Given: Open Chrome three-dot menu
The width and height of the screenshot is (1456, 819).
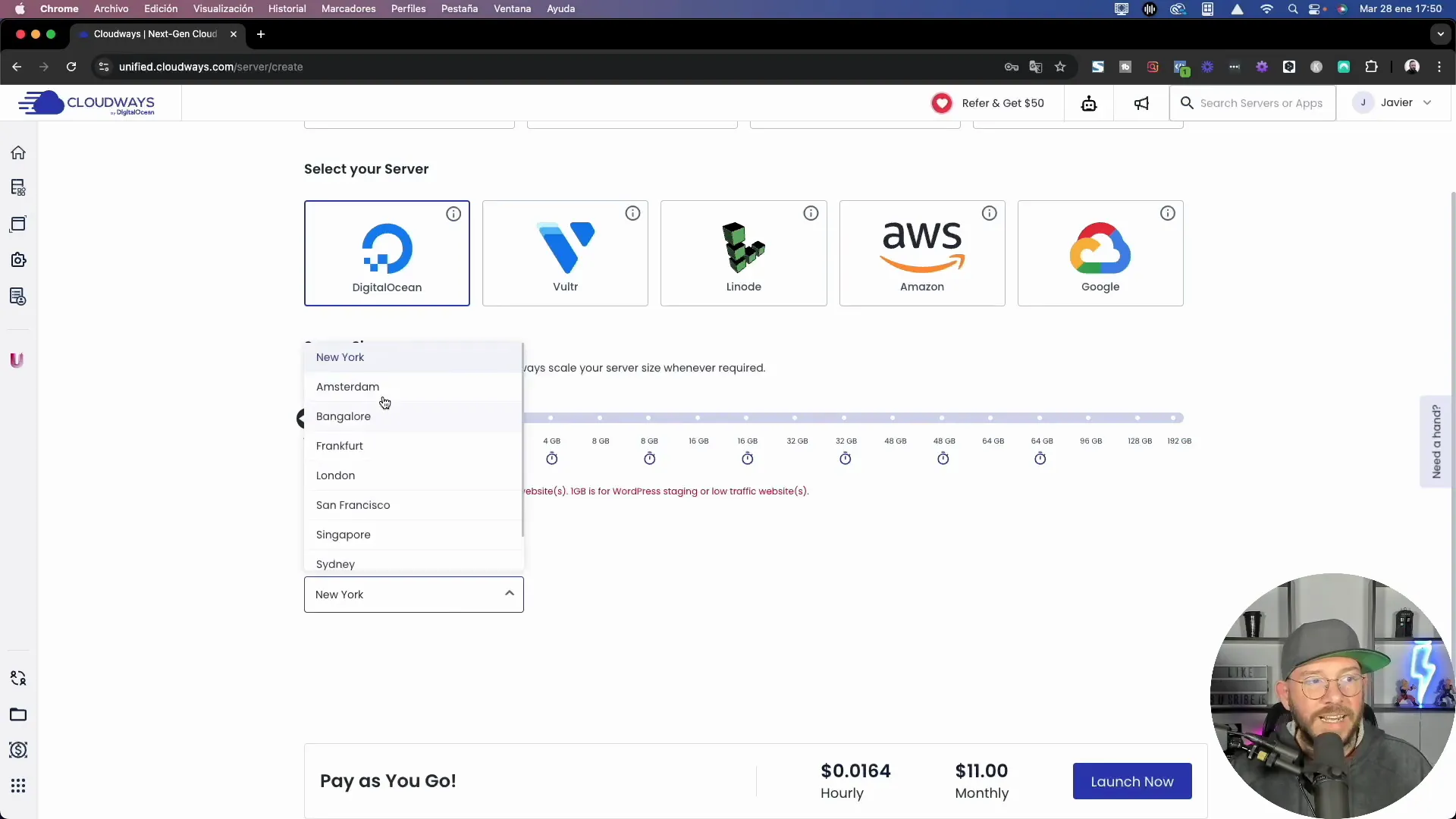Looking at the screenshot, I should coord(1439,67).
